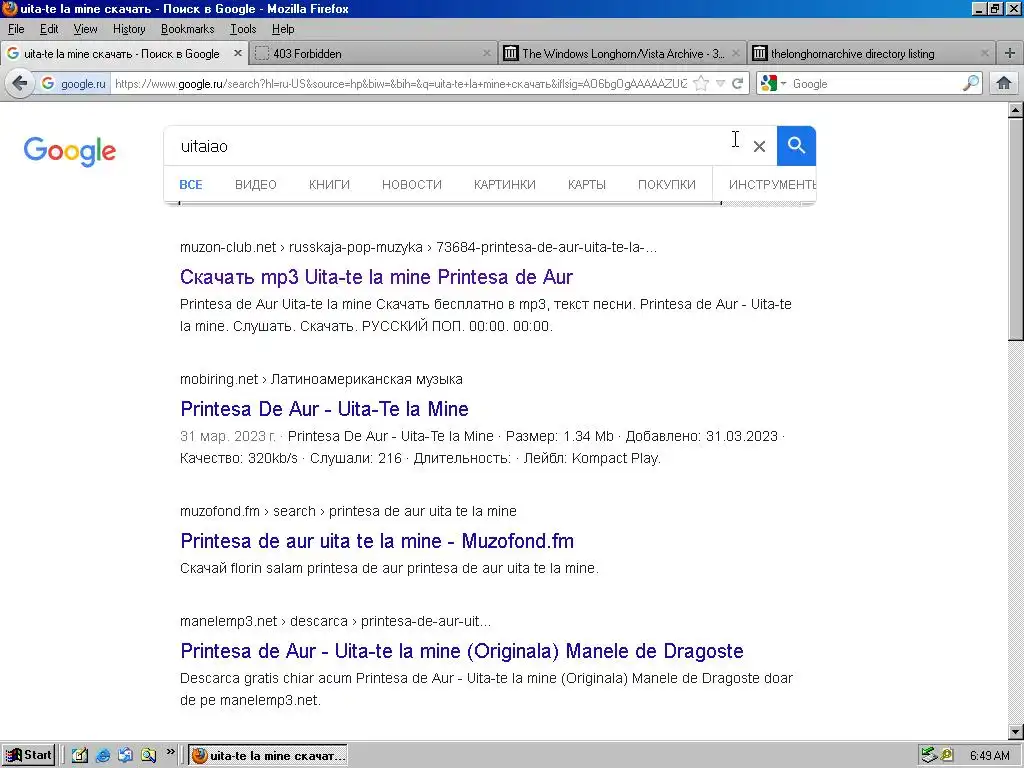Open result Printesa de aur uita te la mine - Muzofond.fm
This screenshot has height=768, width=1024.
tap(377, 541)
